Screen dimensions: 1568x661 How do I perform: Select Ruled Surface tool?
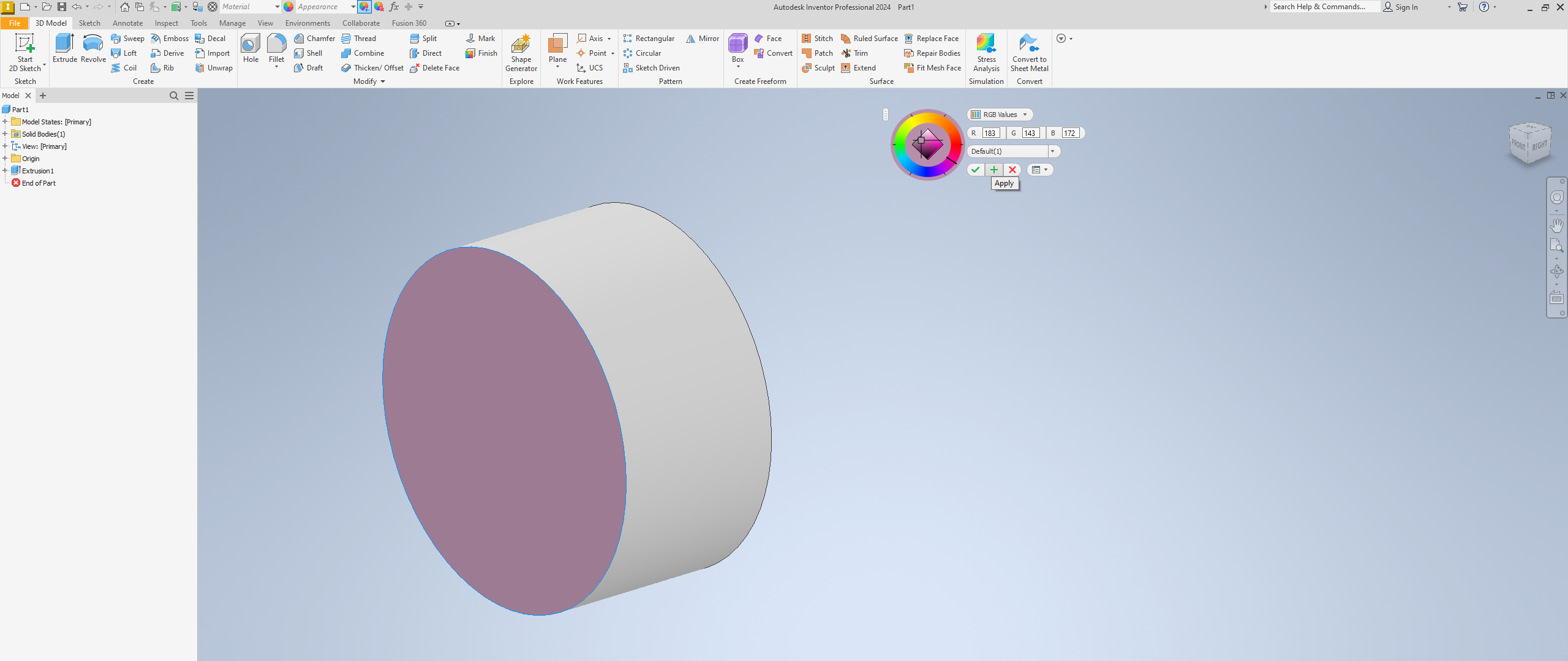[869, 39]
